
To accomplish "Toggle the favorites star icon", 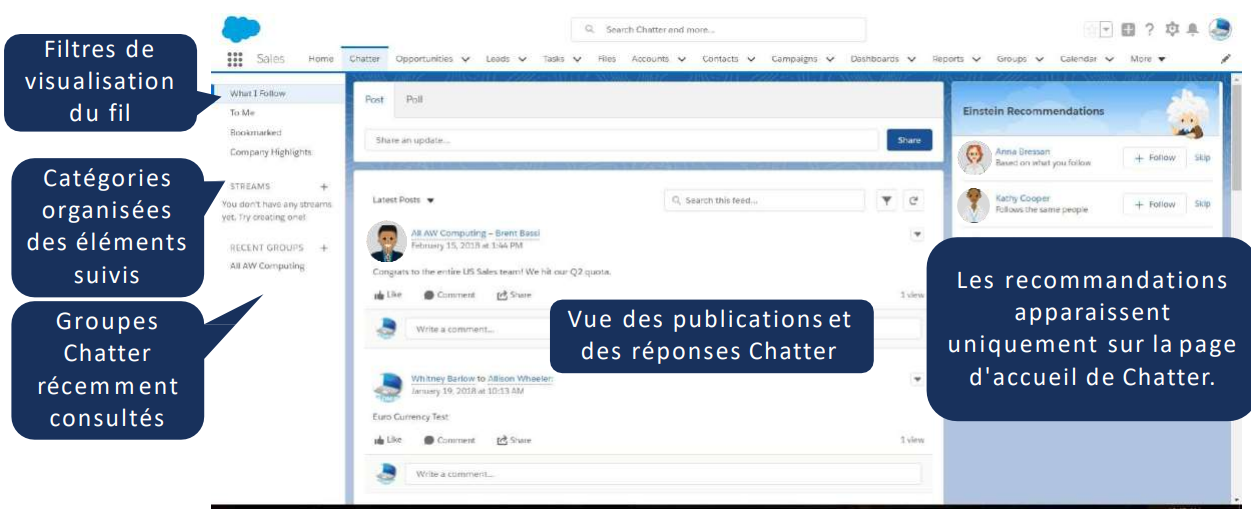I will [1091, 29].
